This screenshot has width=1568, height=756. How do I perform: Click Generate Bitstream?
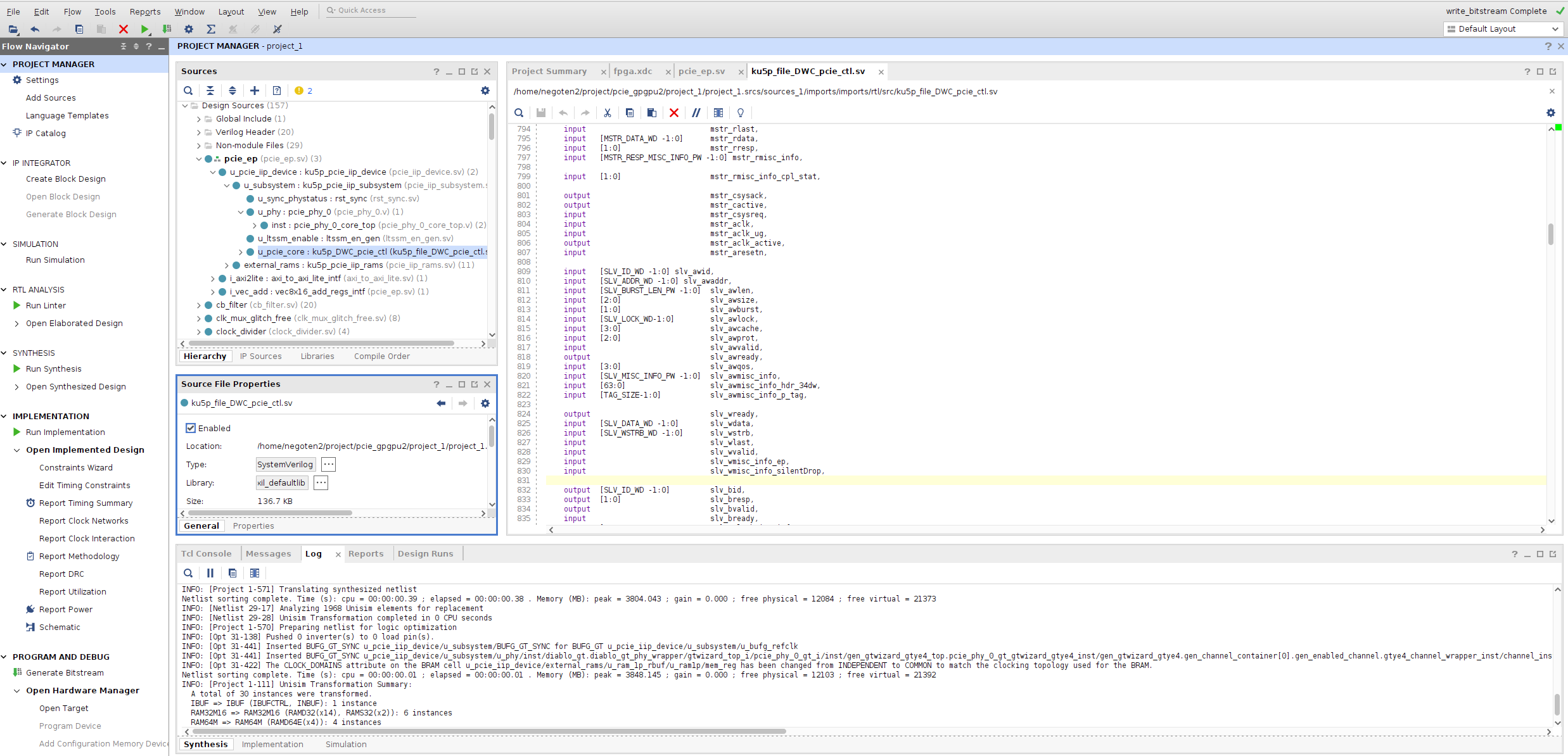[x=65, y=673]
